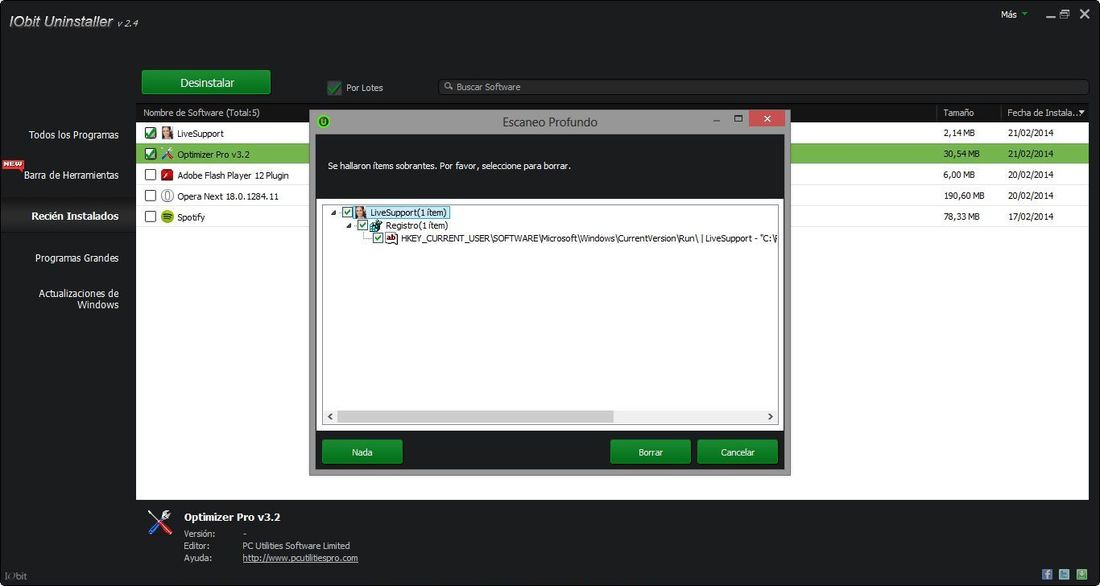Screen dimensions: 1100x586
Task: Click the green Desinstalar button
Action: (206, 82)
